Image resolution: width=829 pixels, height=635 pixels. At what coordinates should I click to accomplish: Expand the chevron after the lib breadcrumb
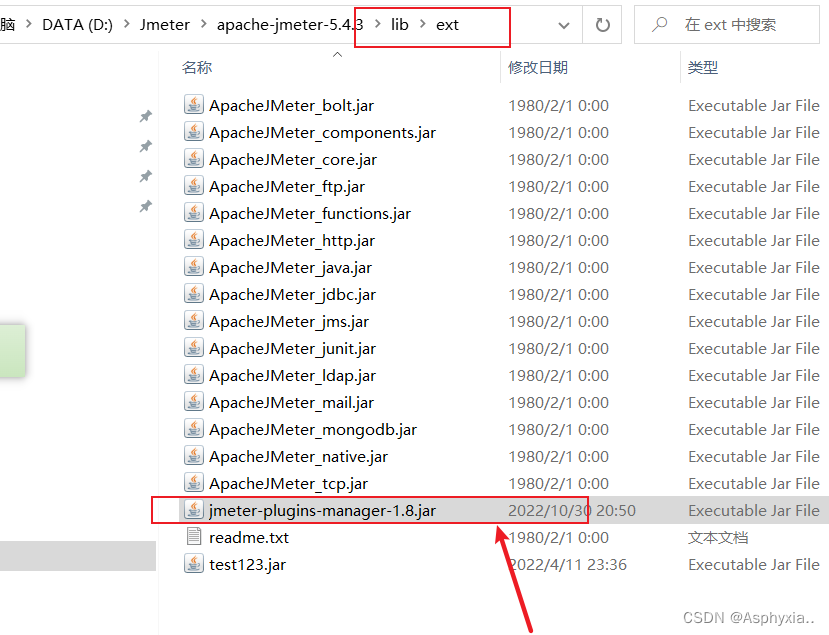(x=421, y=24)
